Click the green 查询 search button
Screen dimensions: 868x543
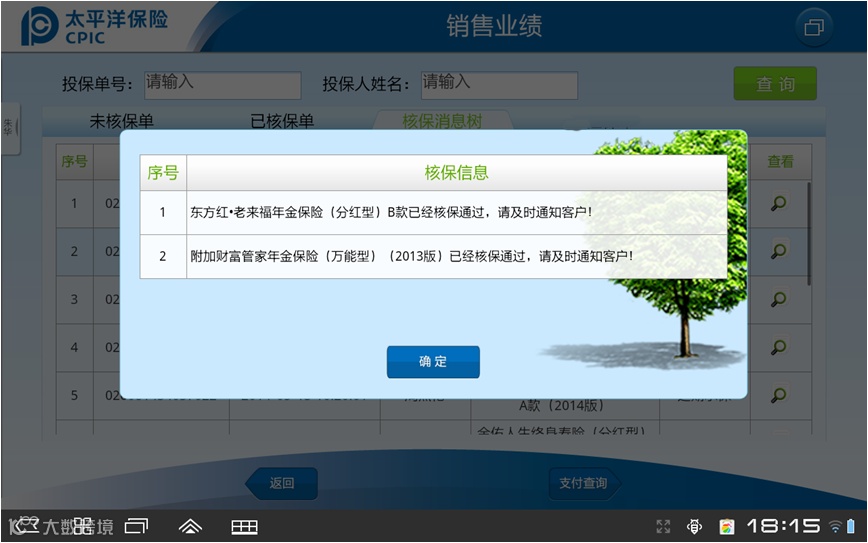coord(775,84)
